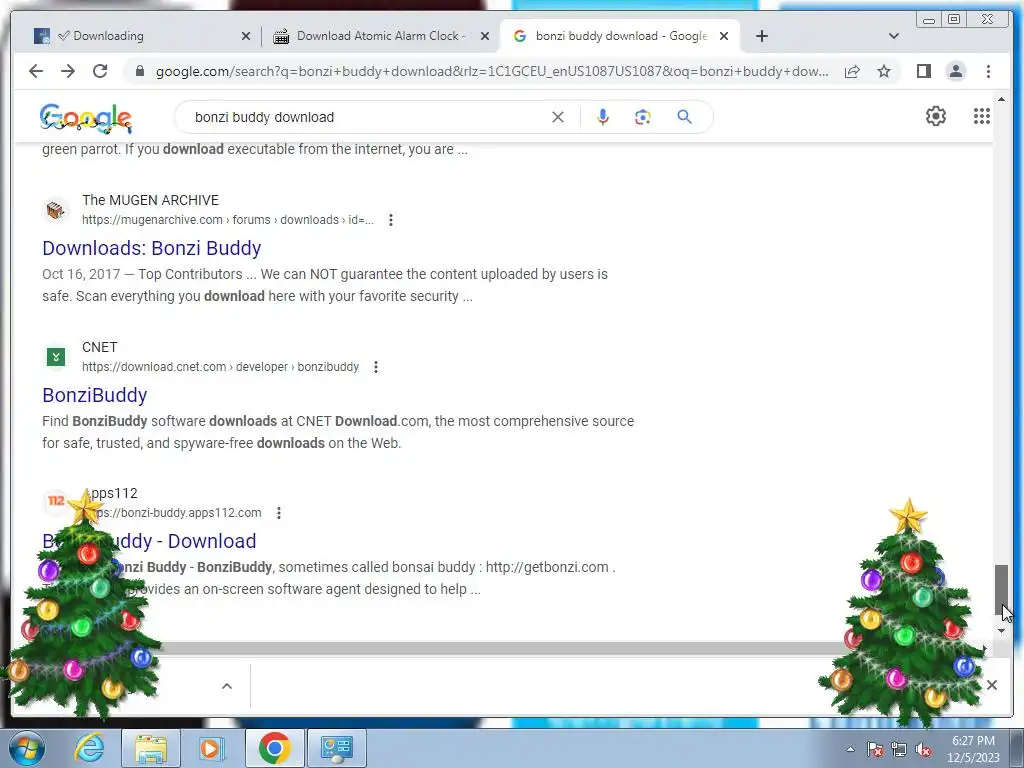Image resolution: width=1024 pixels, height=768 pixels.
Task: Start search by voice microphone
Action: pyautogui.click(x=603, y=117)
